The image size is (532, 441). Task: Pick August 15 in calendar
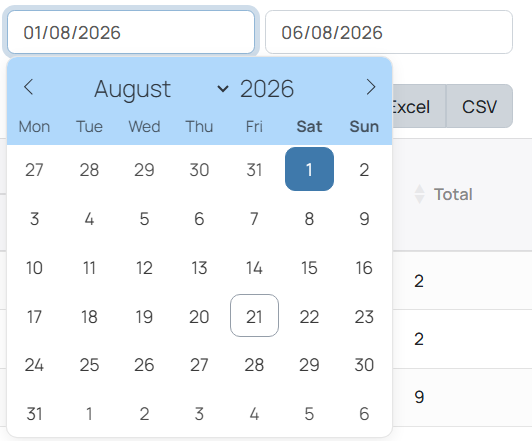[x=309, y=268]
